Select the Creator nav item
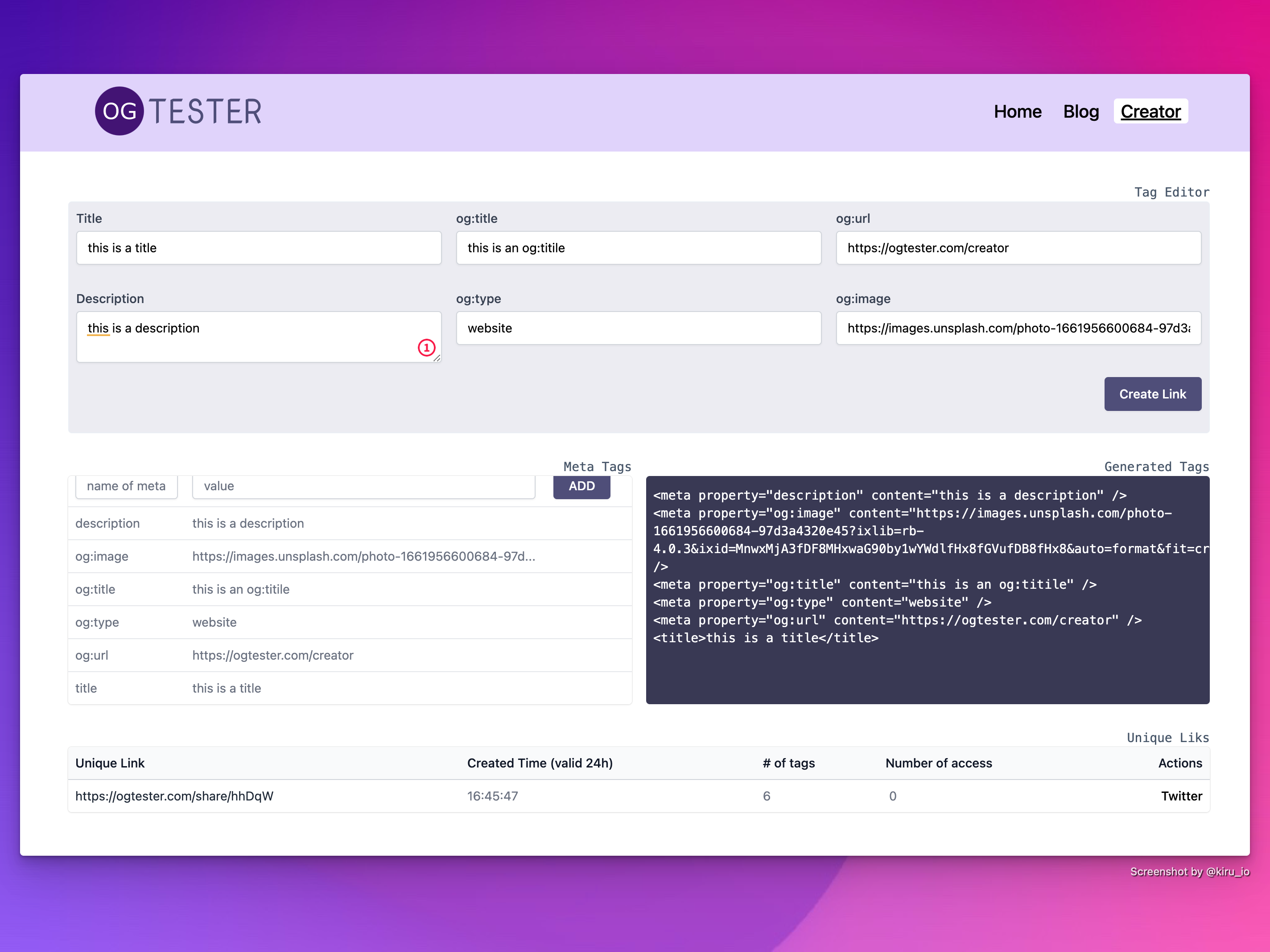This screenshot has height=952, width=1270. [1150, 111]
